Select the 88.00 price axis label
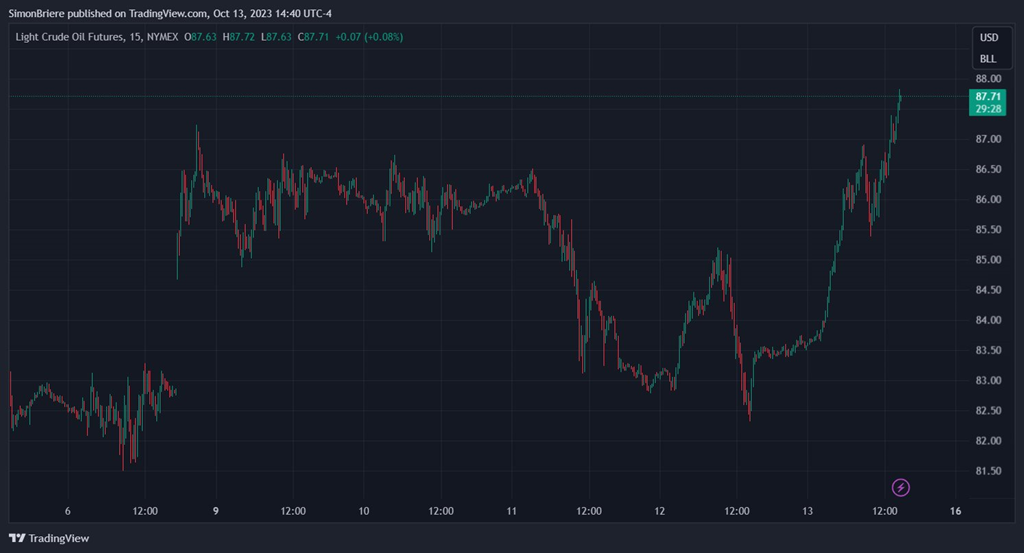 pyautogui.click(x=989, y=79)
